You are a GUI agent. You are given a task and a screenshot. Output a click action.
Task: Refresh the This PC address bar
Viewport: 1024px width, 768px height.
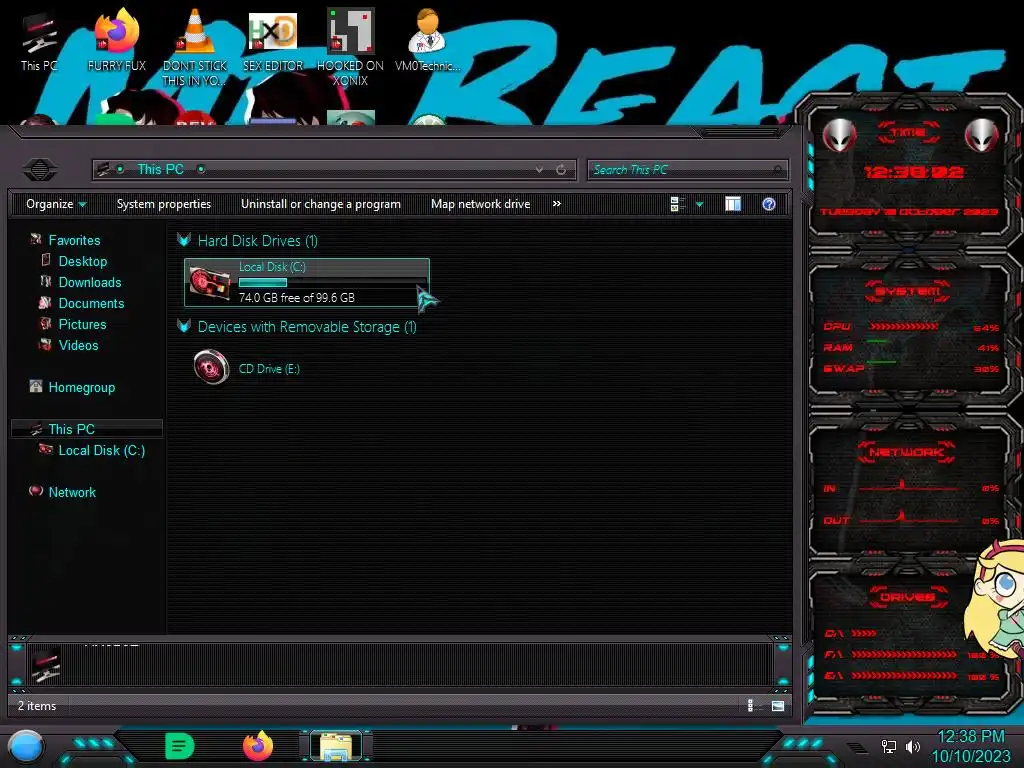(561, 170)
